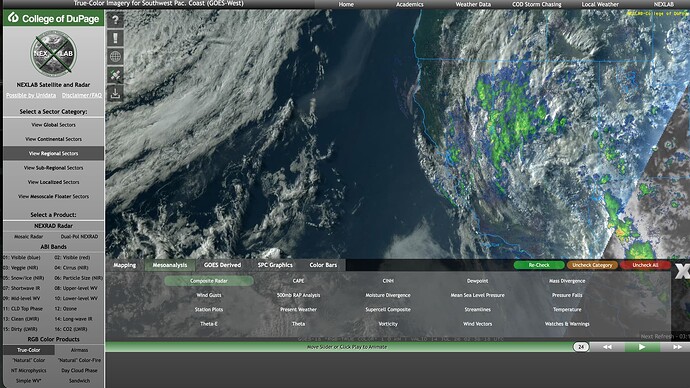Toggle Dewpoint overlay
The image size is (690, 388).
click(x=477, y=281)
